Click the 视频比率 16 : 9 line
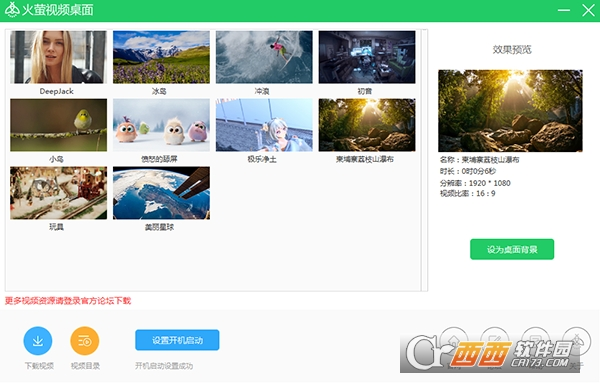600x383 pixels. tap(468, 194)
